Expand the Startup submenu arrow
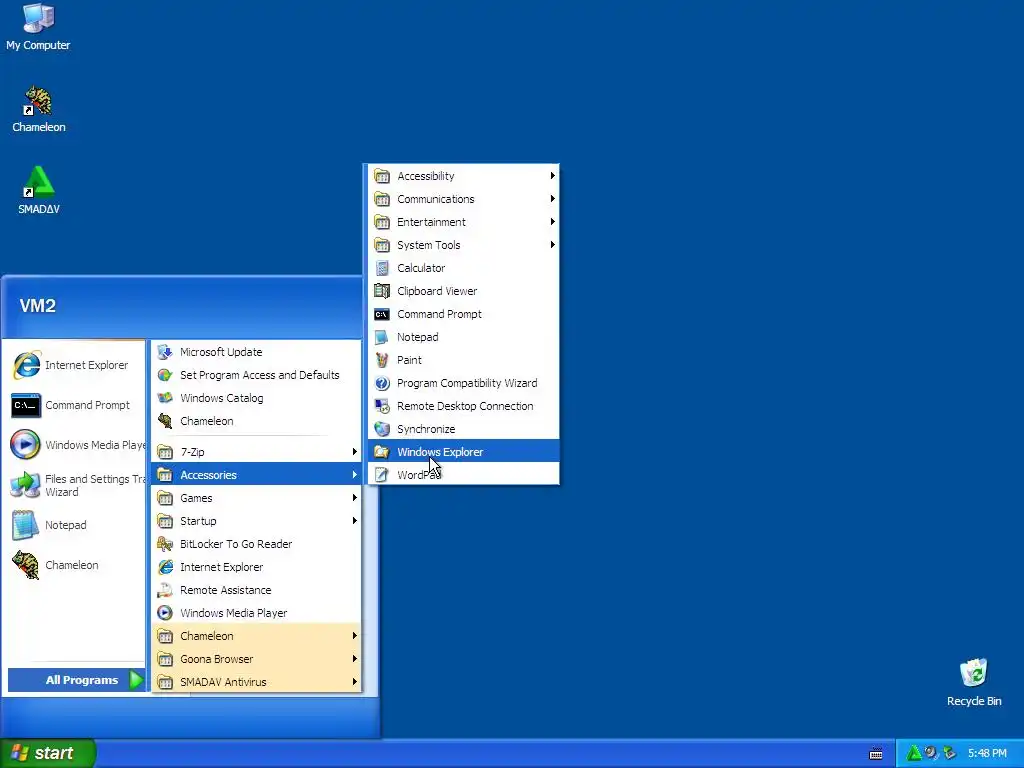 tap(355, 520)
